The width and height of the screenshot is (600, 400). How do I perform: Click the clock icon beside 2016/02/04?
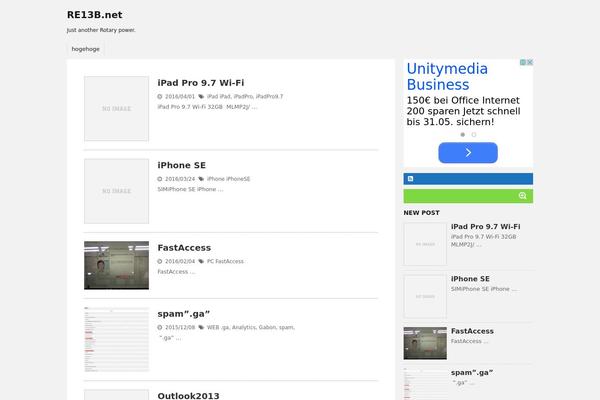[x=160, y=261]
